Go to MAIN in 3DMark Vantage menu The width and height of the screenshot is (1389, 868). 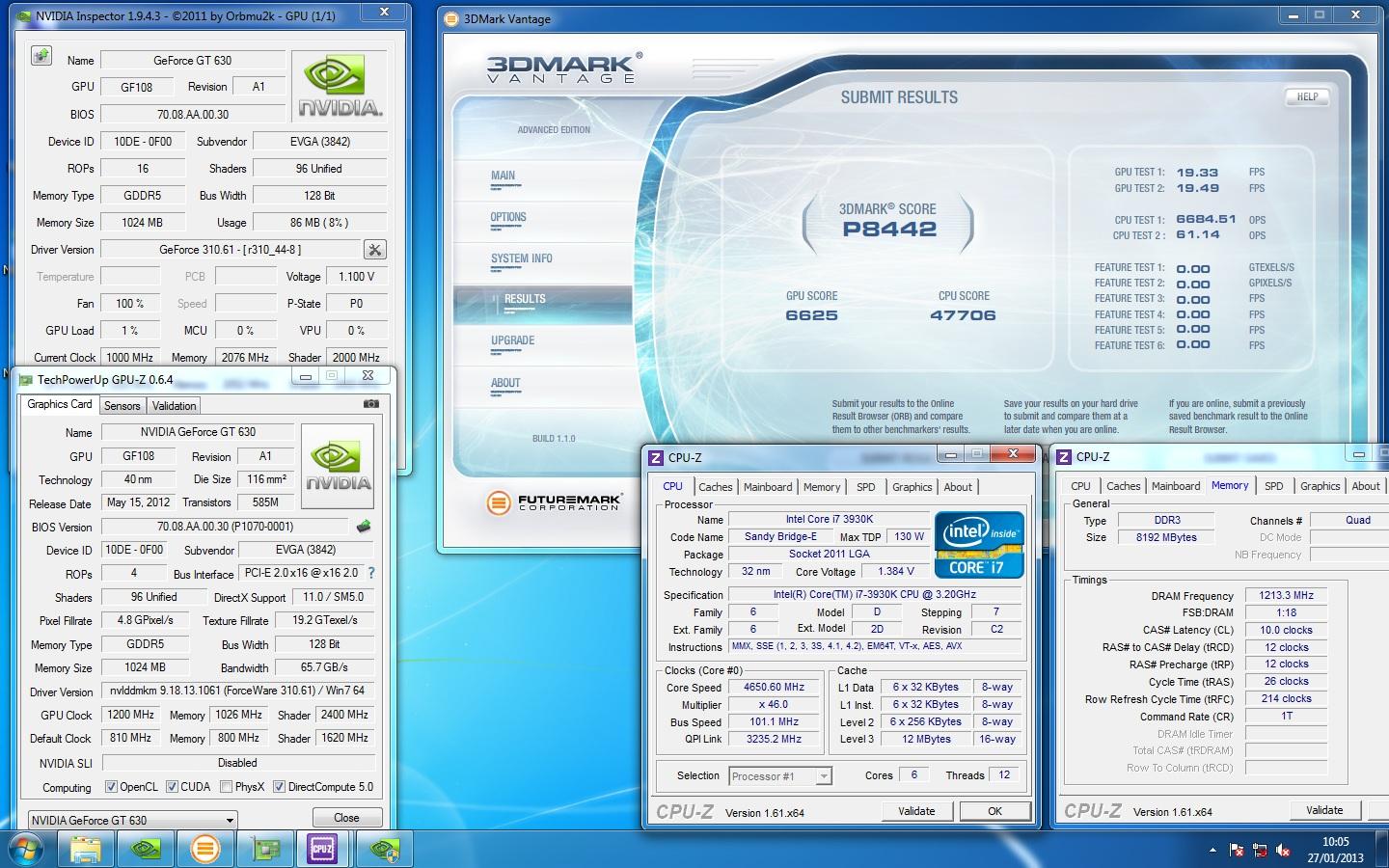point(504,176)
